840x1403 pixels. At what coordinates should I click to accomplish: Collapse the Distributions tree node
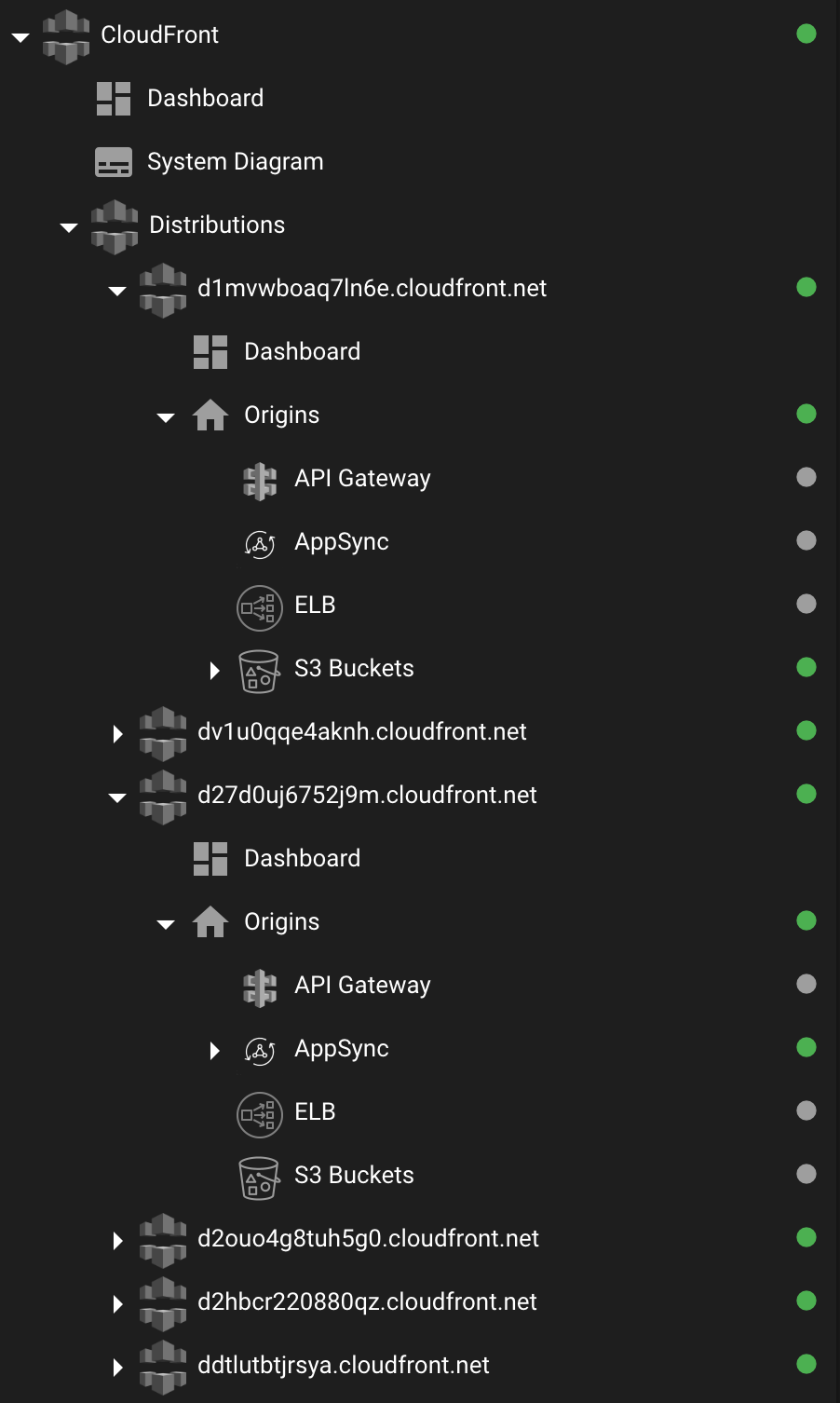click(x=69, y=227)
